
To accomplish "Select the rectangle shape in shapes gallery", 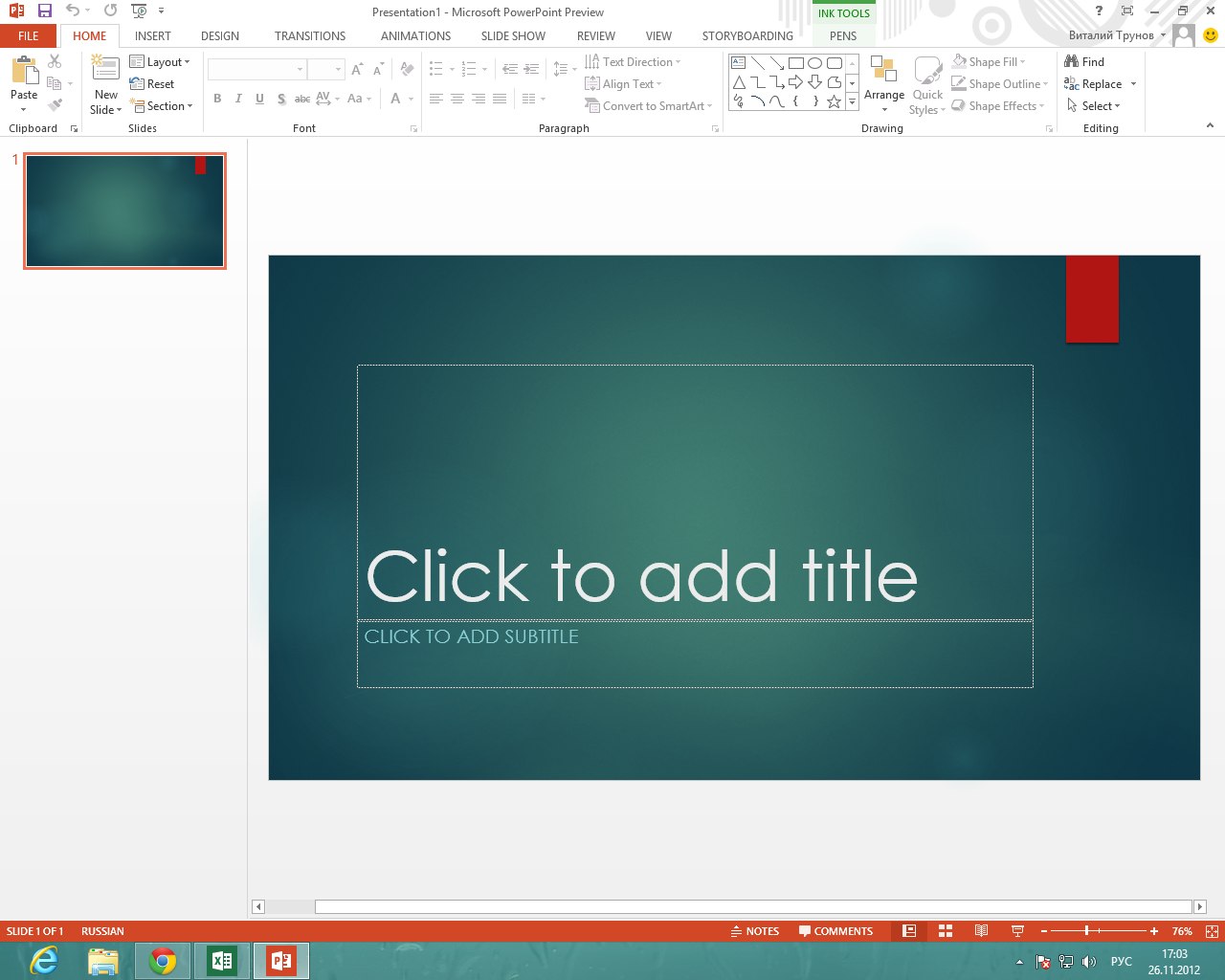I will pos(796,63).
